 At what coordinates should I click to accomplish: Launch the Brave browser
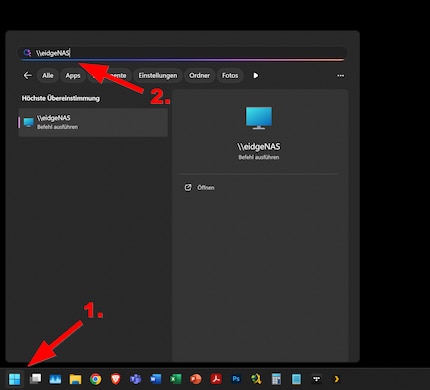(115, 379)
